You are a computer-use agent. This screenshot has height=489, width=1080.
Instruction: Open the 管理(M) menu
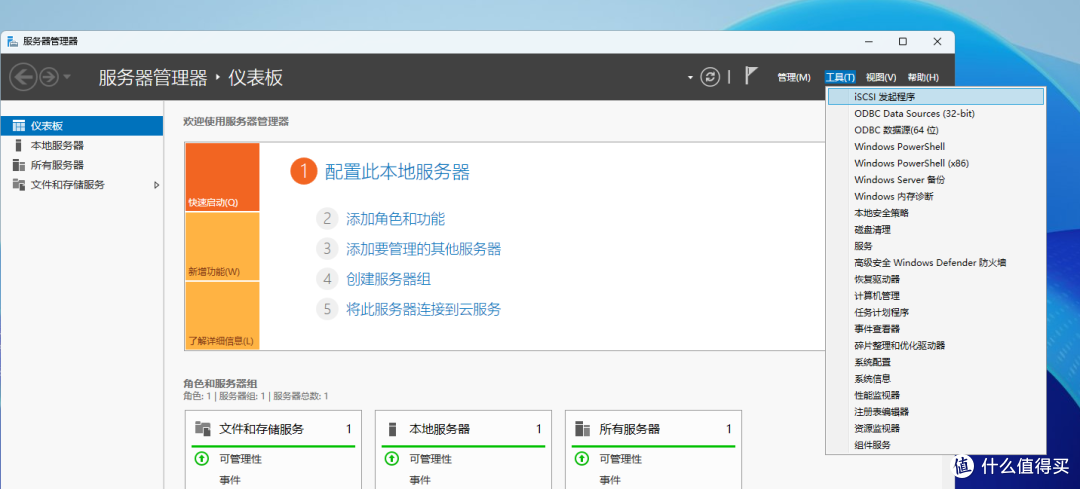click(793, 77)
